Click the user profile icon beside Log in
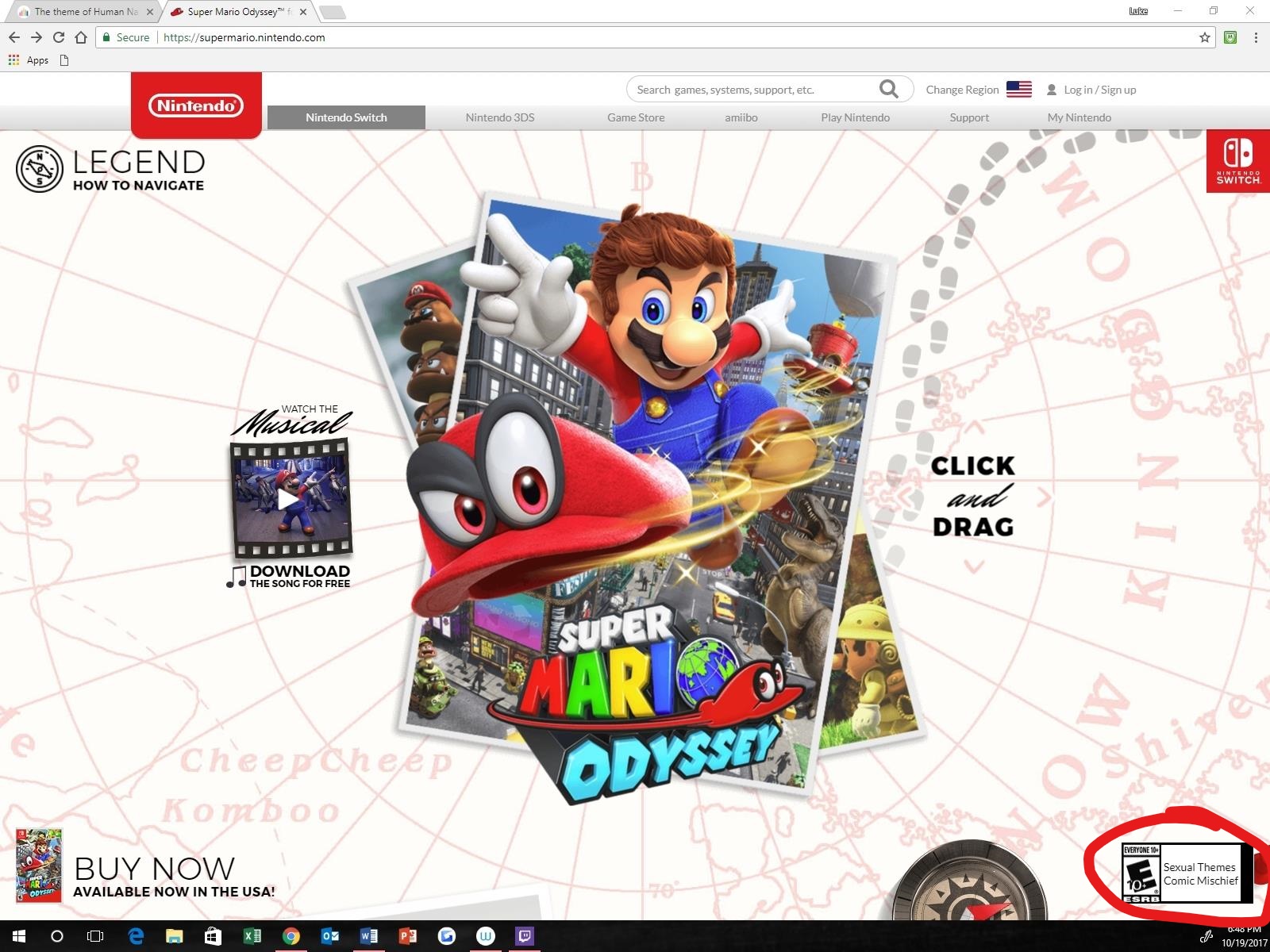 [1052, 90]
